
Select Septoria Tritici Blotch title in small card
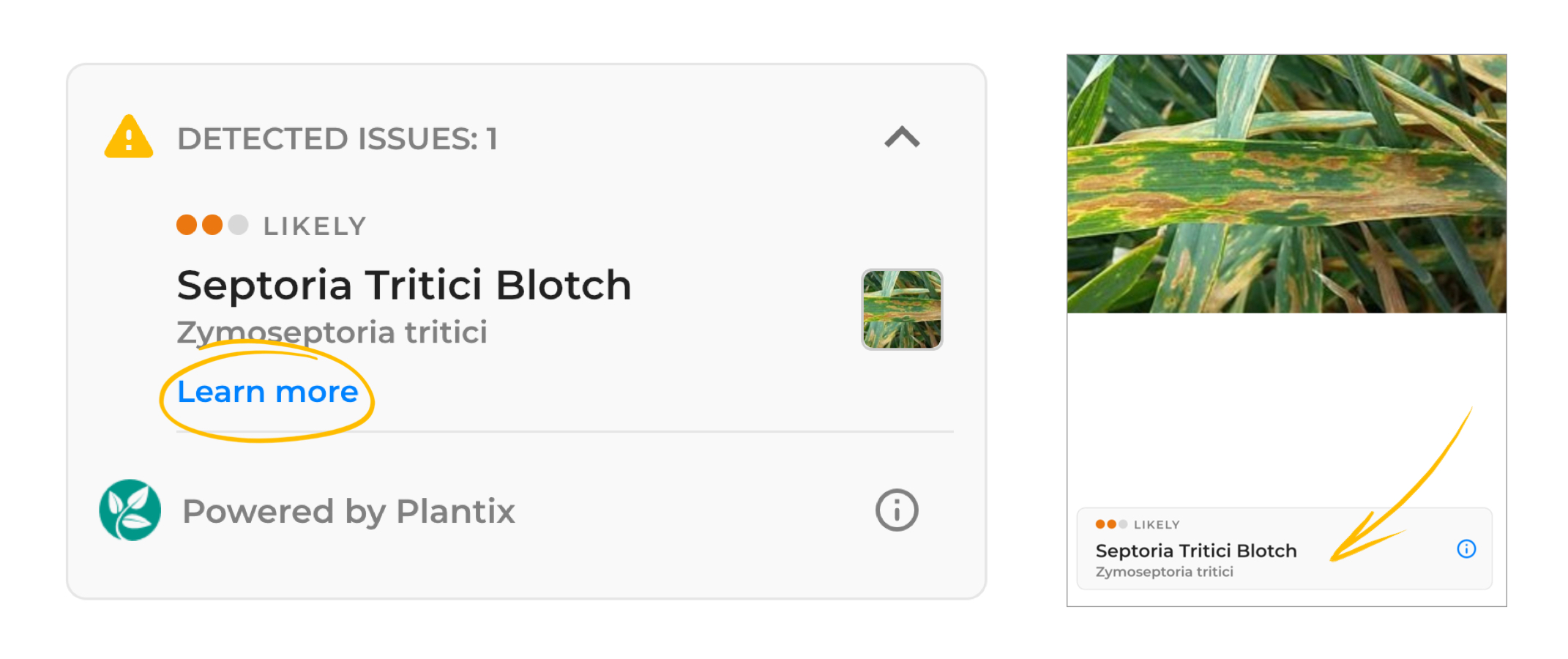(x=1196, y=551)
